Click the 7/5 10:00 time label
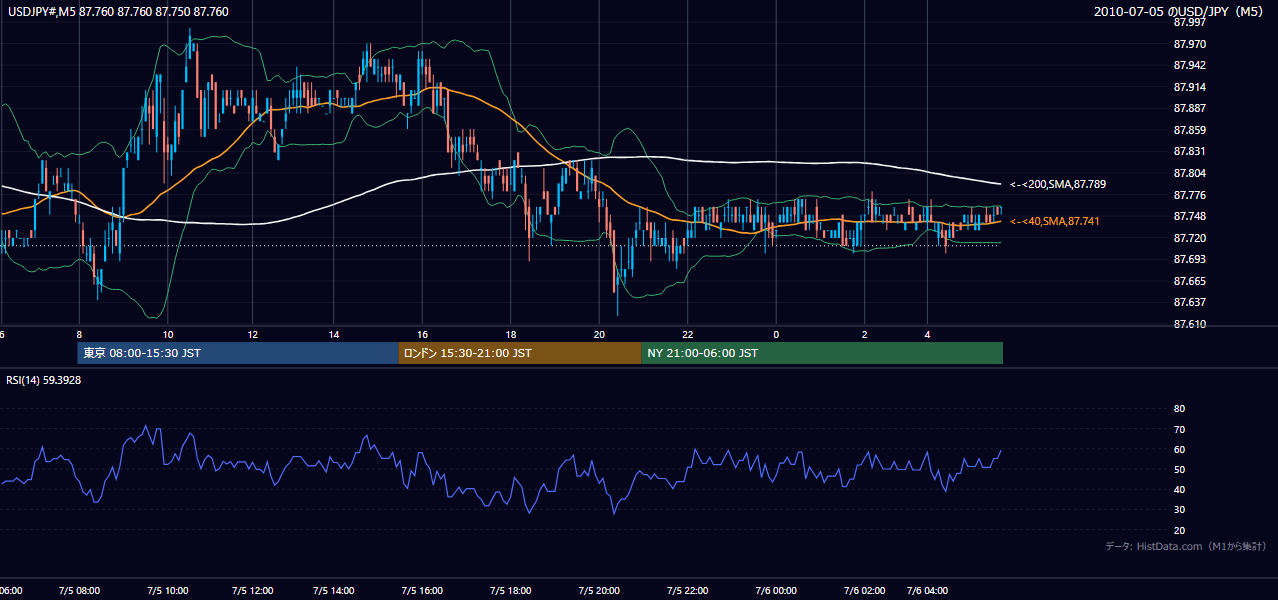 click(168, 591)
